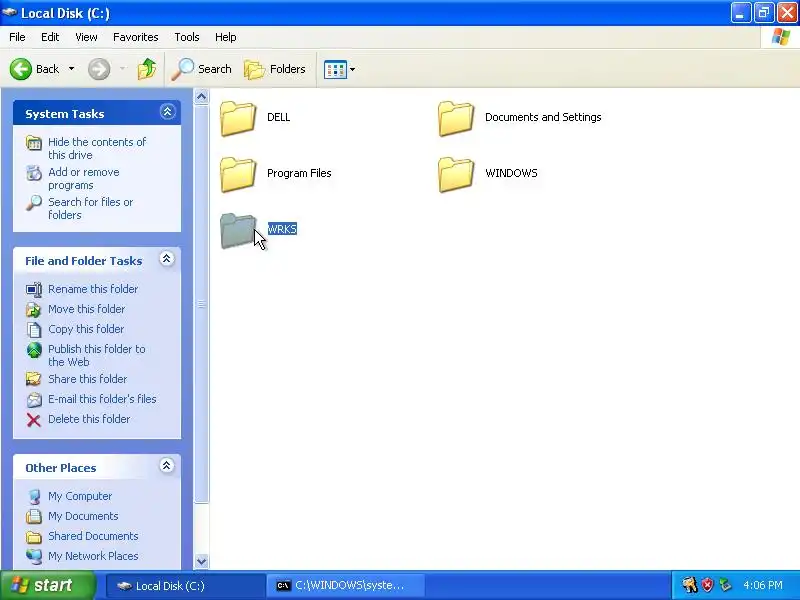Viewport: 800px width, 600px height.
Task: Open the Edit menu
Action: 50,37
